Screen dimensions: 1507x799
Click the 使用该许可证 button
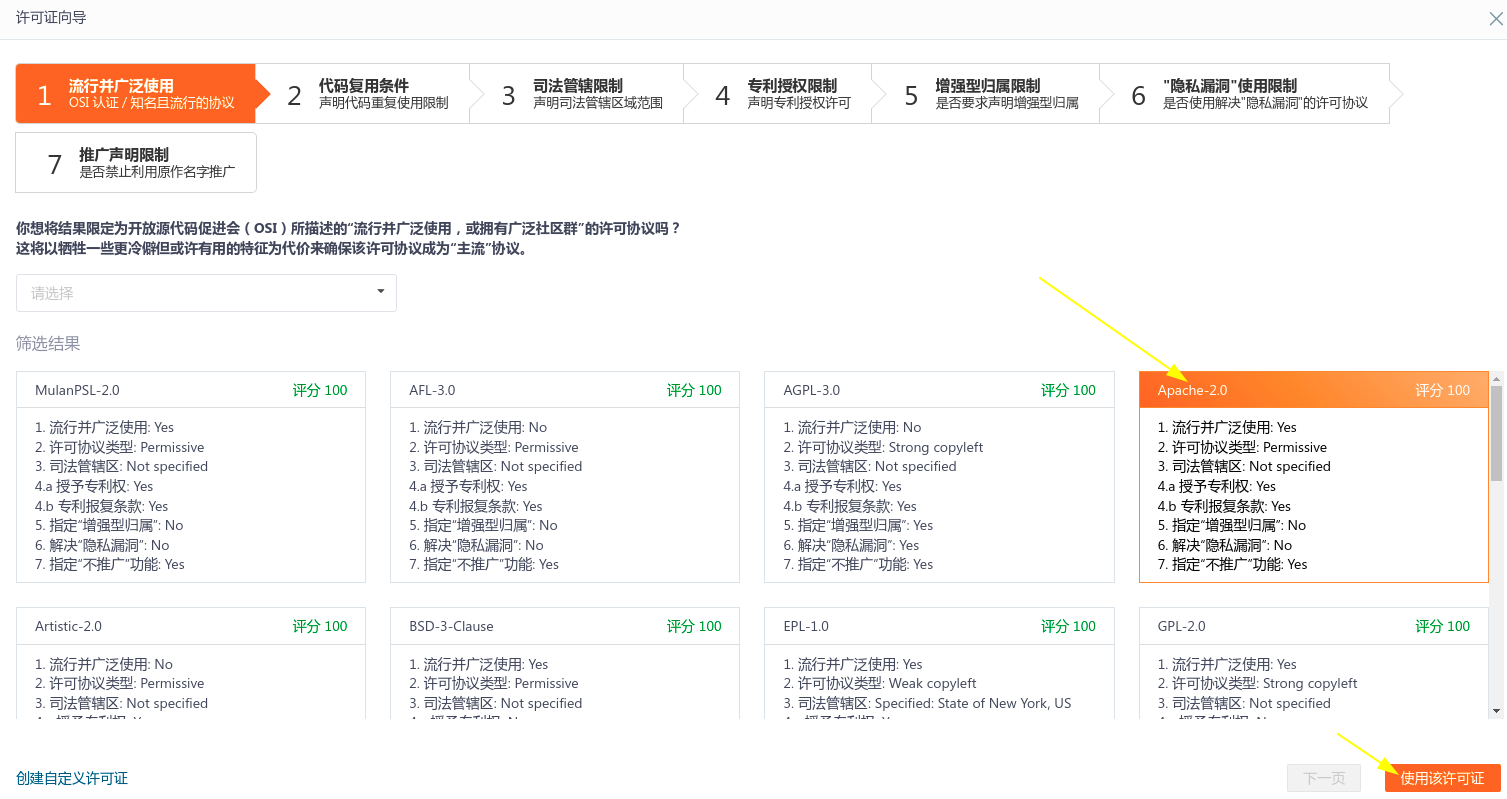click(1442, 778)
